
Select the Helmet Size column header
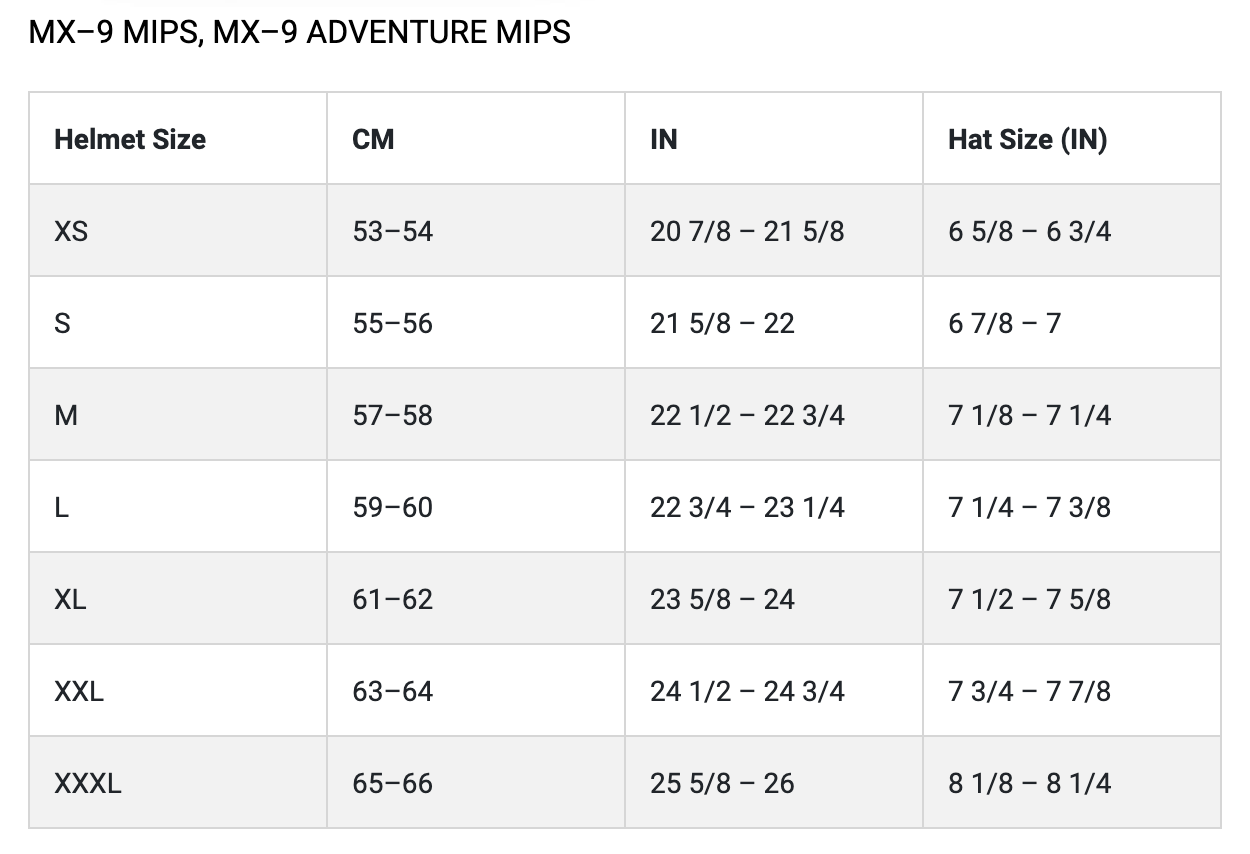pyautogui.click(x=130, y=139)
